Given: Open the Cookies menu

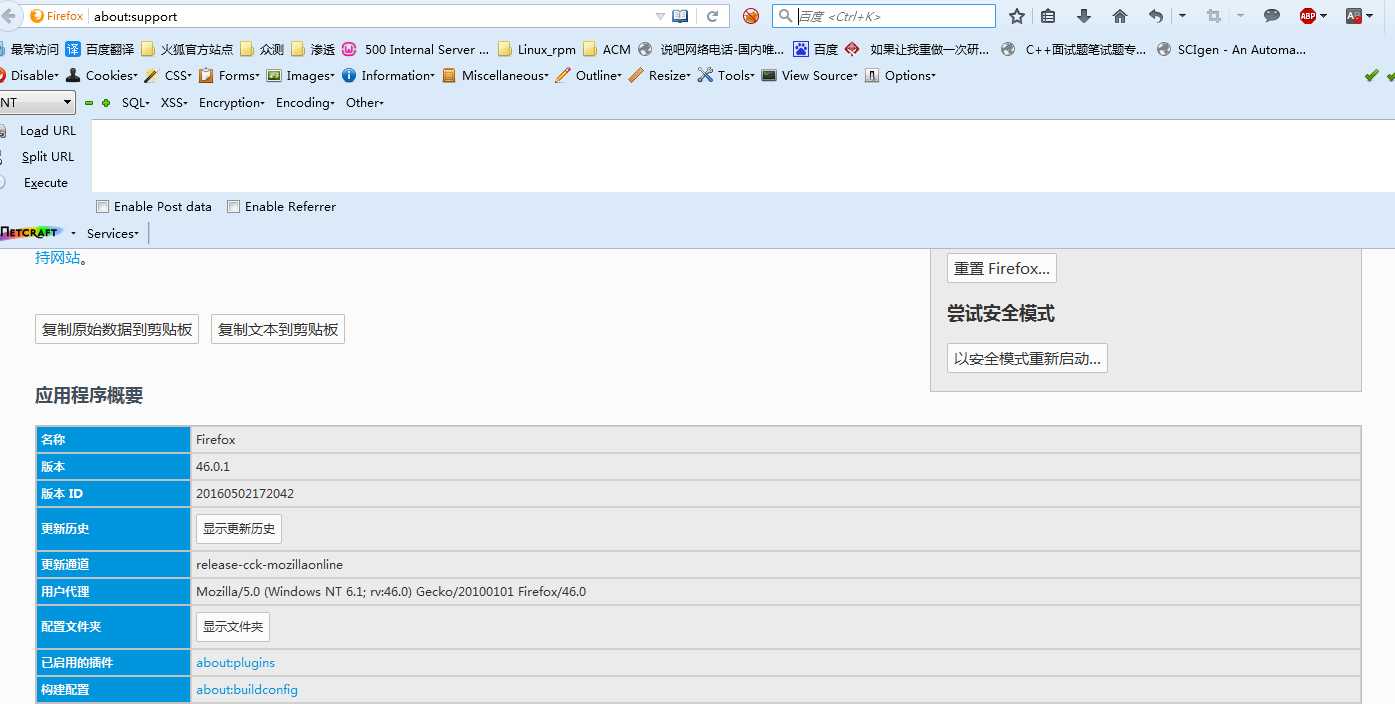Looking at the screenshot, I should point(101,76).
